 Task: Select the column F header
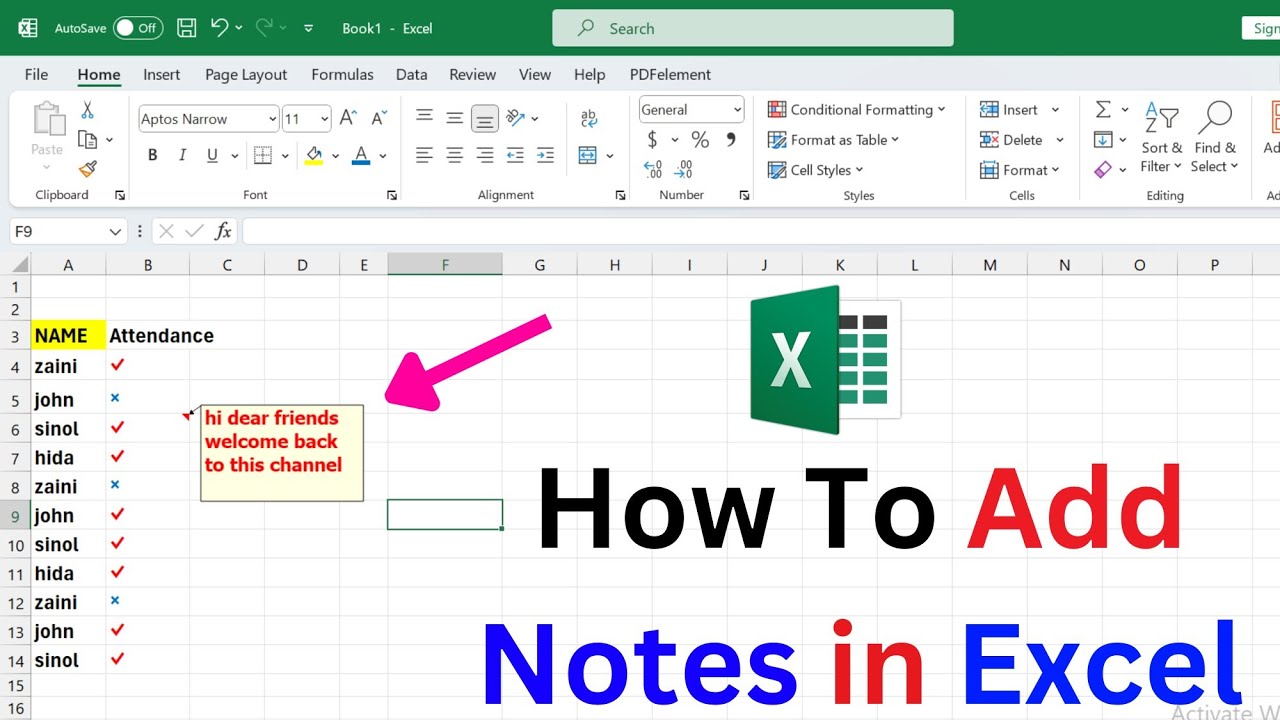click(x=445, y=265)
